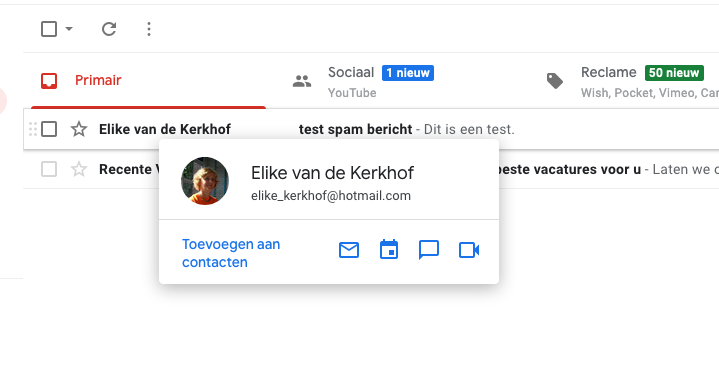The image size is (719, 386).
Task: Click Toevoegen aan contacten link
Action: coord(231,253)
